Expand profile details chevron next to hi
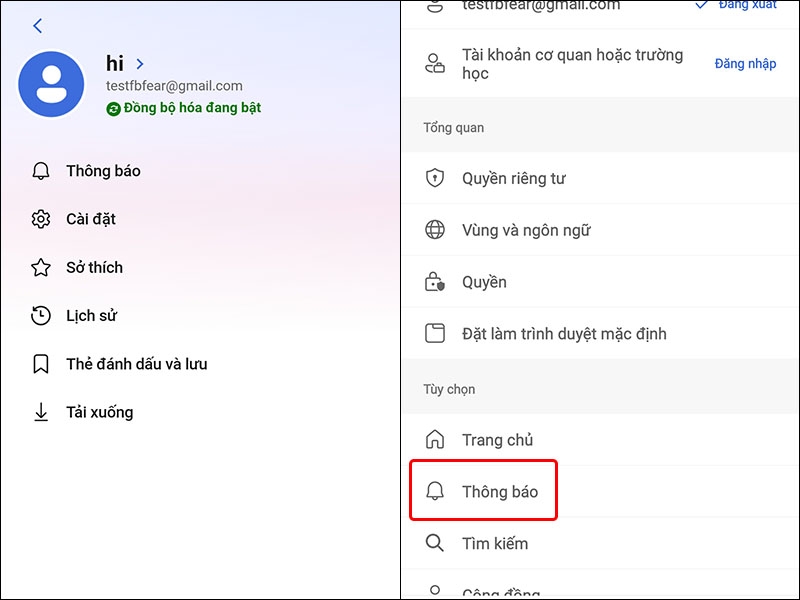Screen dimensions: 800x600 coord(140,64)
